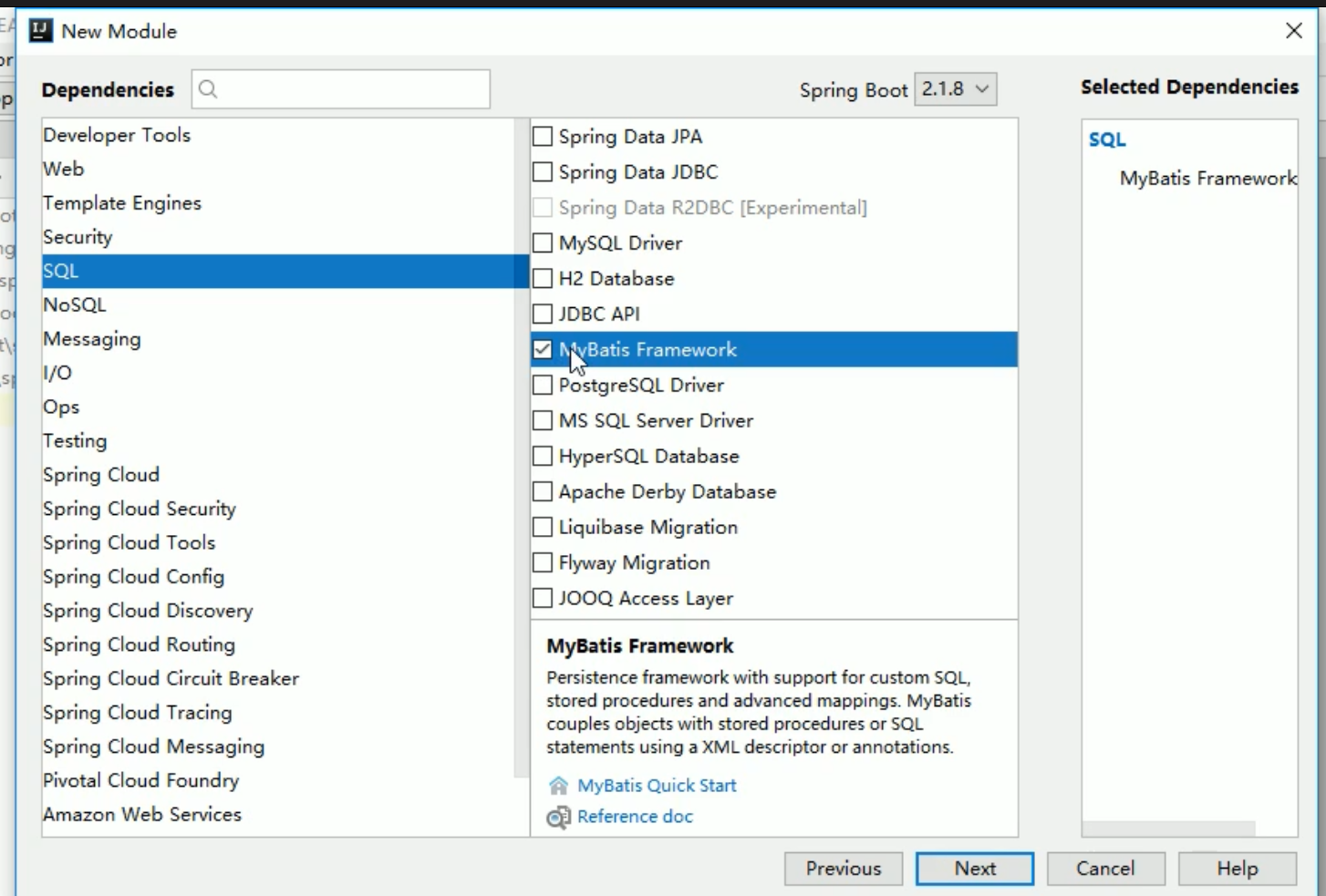Screen dimensions: 1326x896
Task: Click the home icon beside MyBatis Quick Start
Action: pyautogui.click(x=558, y=786)
